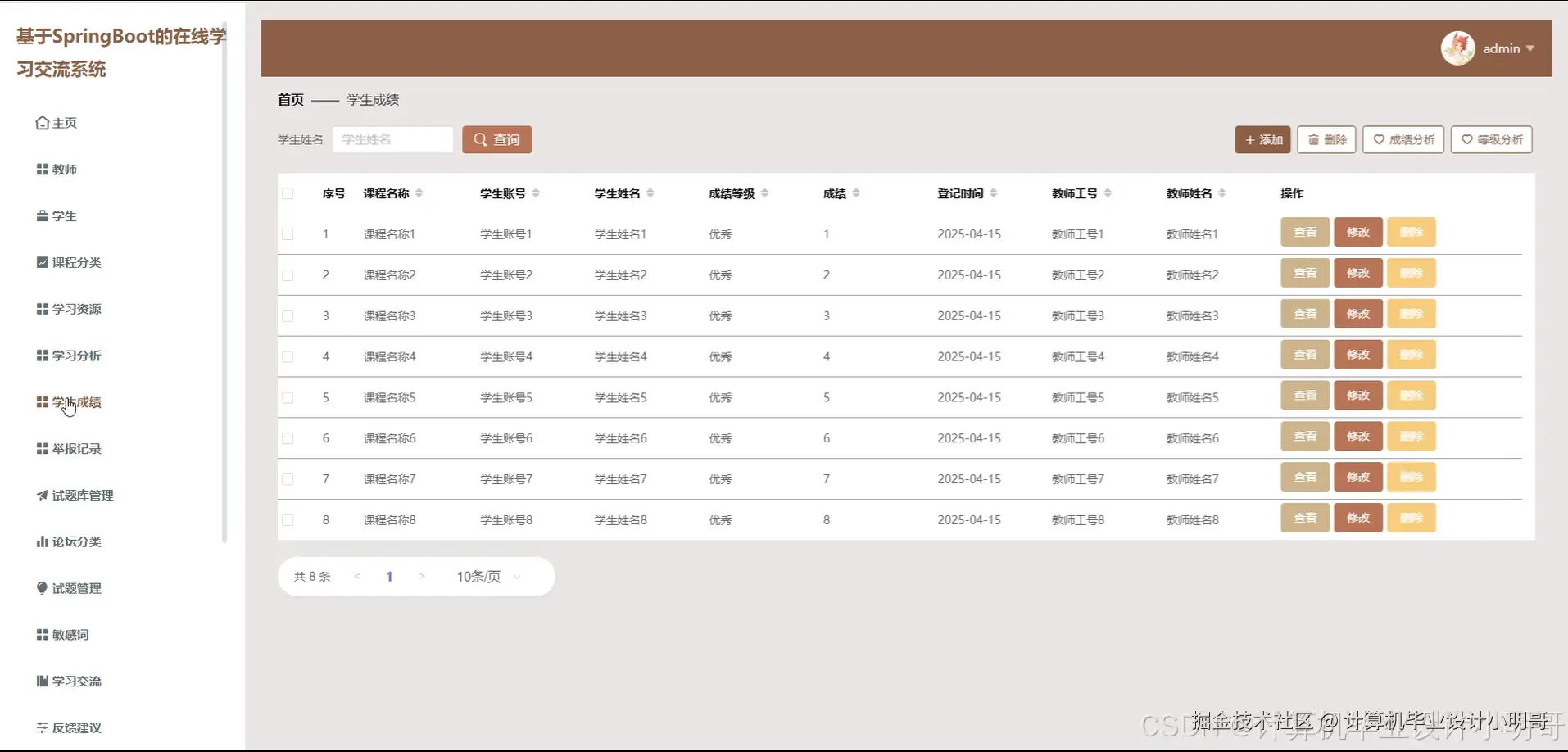Screen dimensions: 1568x752
Task: Mark the checkbox for row 课程名称5
Action: pos(288,398)
